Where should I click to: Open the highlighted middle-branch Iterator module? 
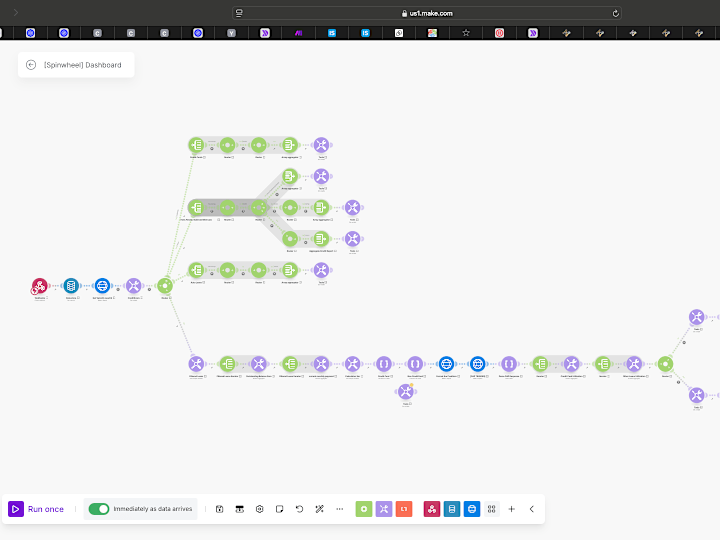pyautogui.click(x=196, y=208)
